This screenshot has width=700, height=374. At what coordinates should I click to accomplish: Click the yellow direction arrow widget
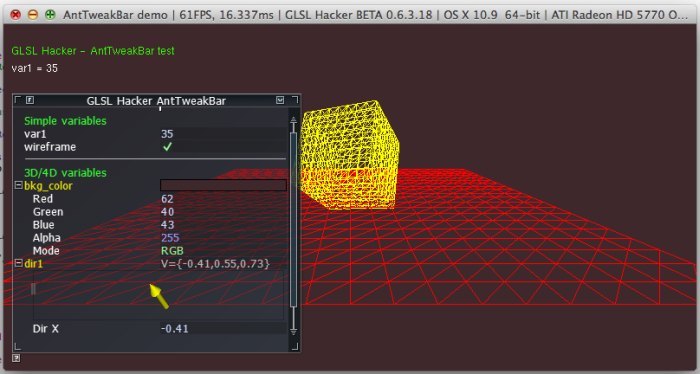pyautogui.click(x=158, y=296)
